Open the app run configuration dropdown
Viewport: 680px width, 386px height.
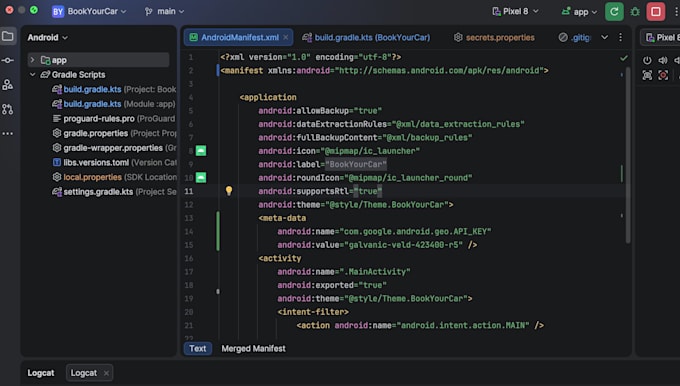579,12
